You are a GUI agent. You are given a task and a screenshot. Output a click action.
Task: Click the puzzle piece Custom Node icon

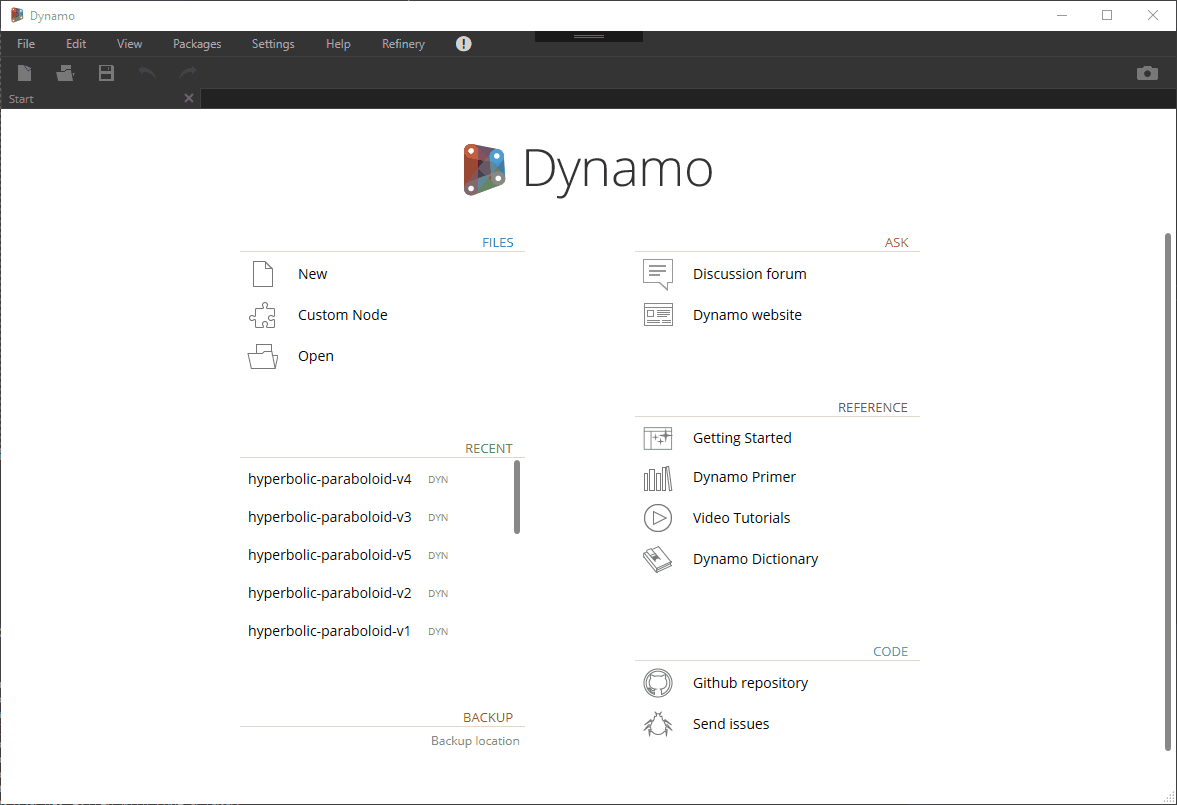coord(263,315)
